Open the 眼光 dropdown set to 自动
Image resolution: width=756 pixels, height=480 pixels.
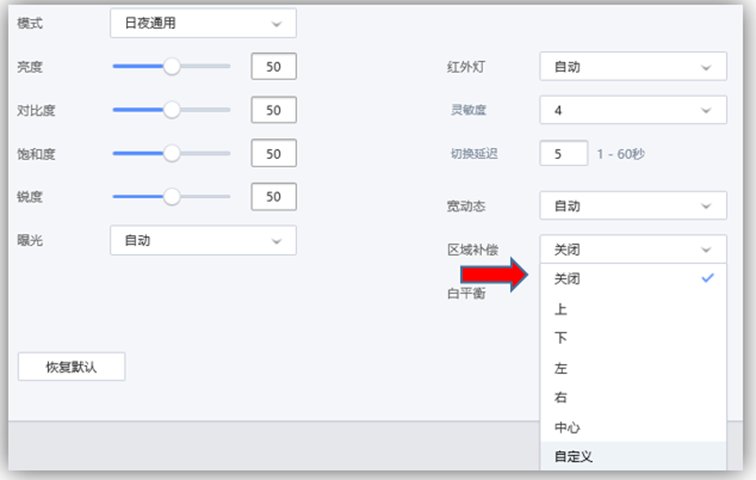click(203, 240)
